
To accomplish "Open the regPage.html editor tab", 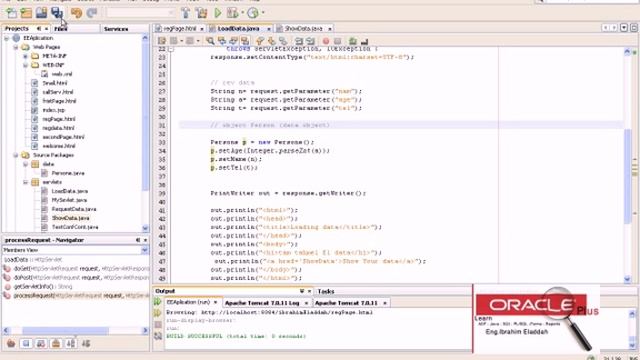I will 180,29.
